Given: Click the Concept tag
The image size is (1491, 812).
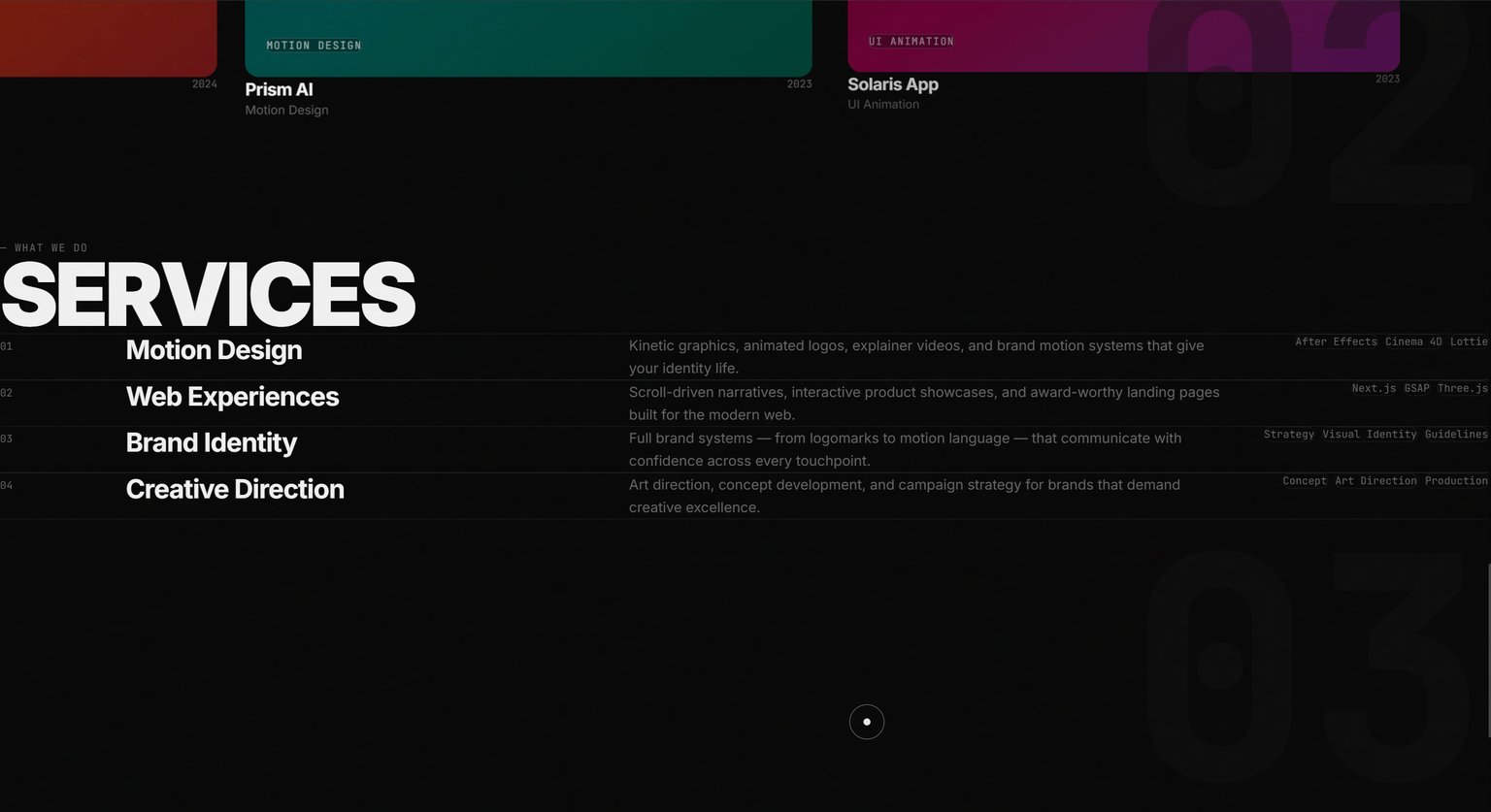Looking at the screenshot, I should 1305,481.
